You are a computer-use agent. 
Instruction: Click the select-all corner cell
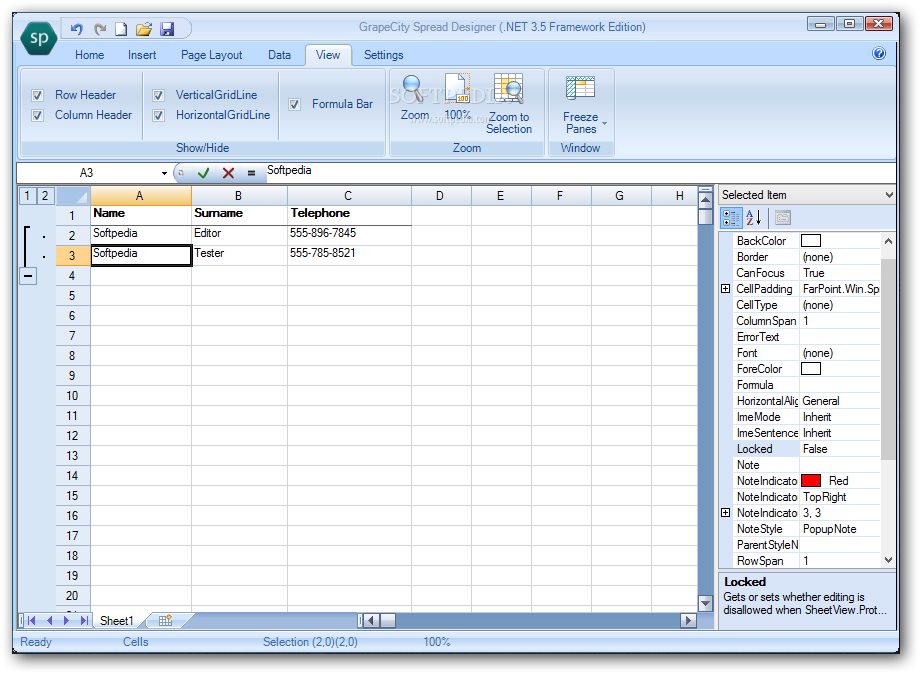pos(73,196)
